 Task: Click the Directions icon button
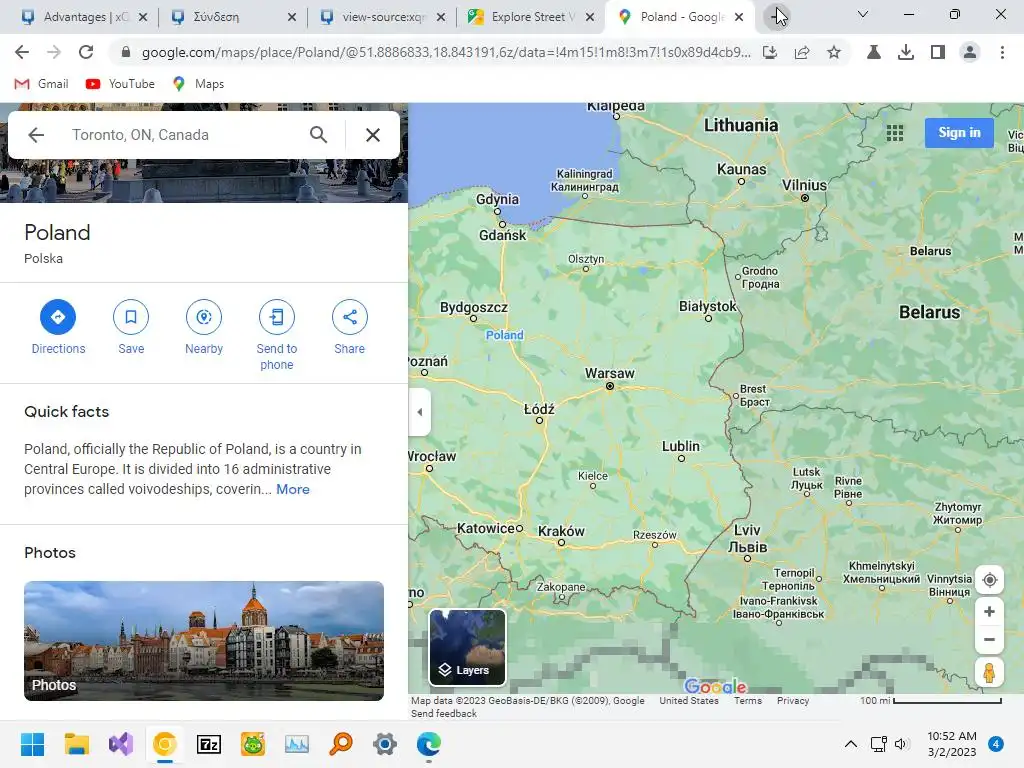tap(58, 317)
